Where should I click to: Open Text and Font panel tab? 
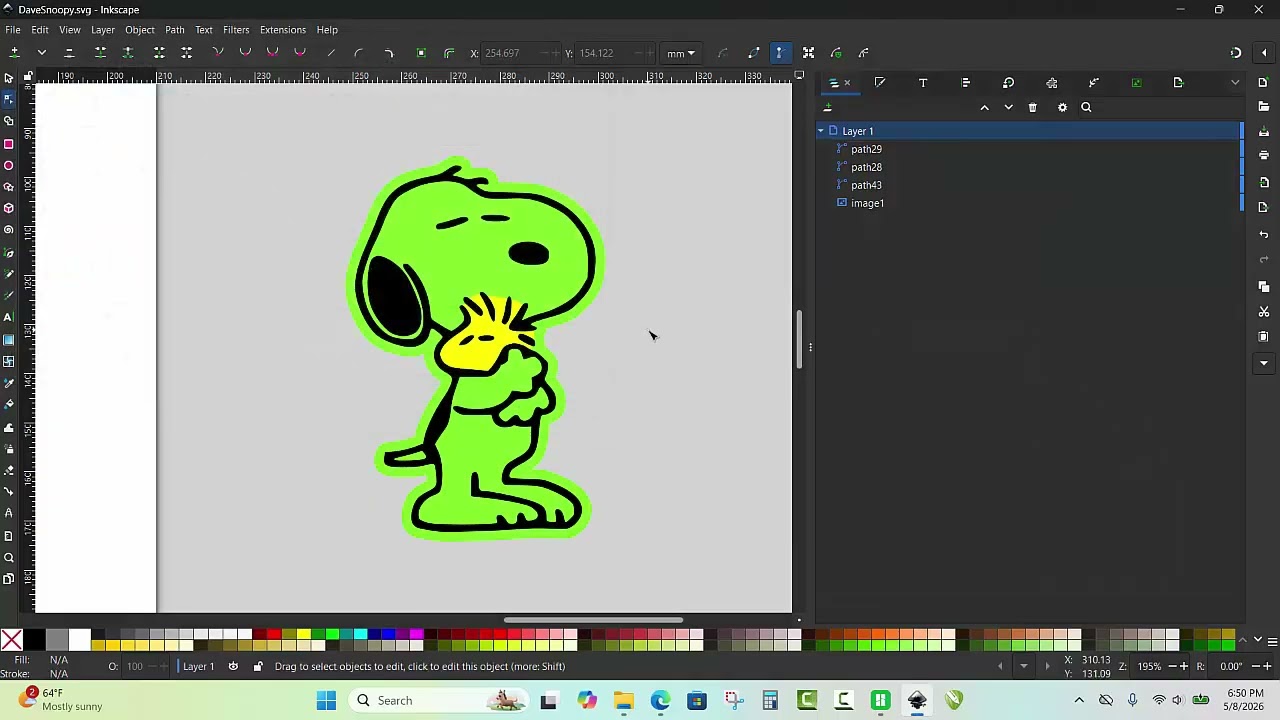point(923,83)
